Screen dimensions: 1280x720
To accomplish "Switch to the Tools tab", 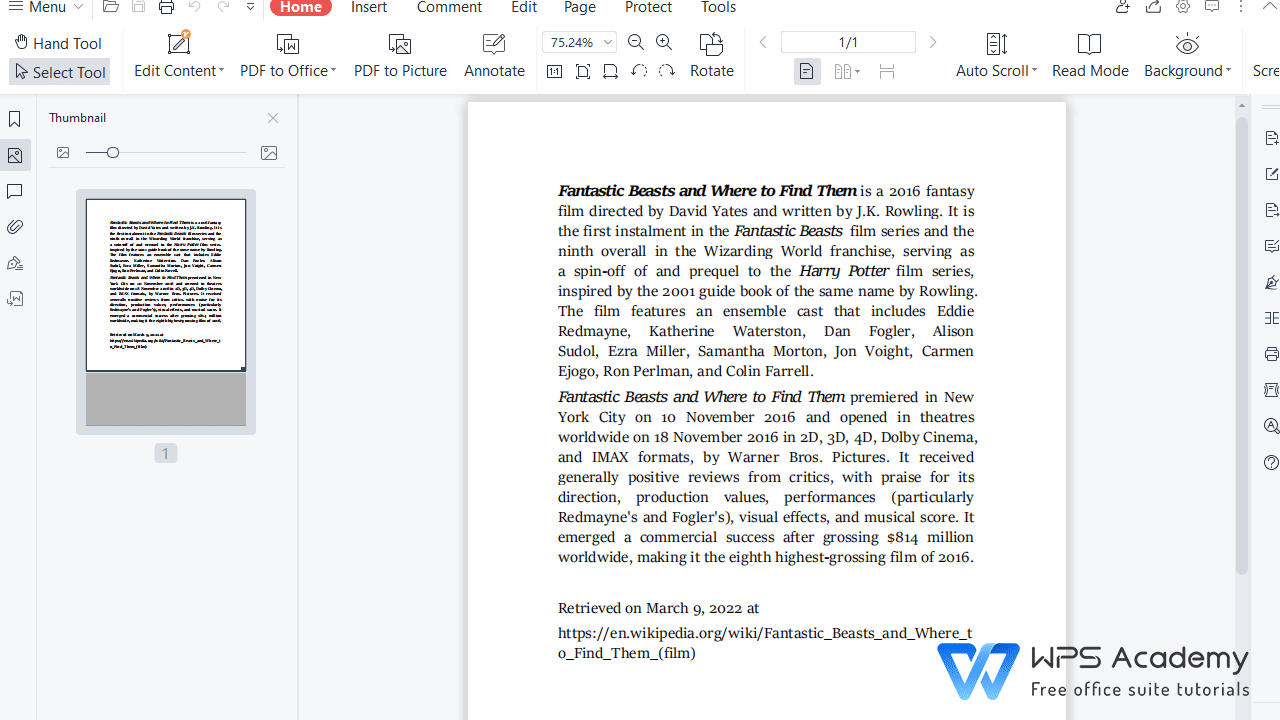I will (718, 7).
